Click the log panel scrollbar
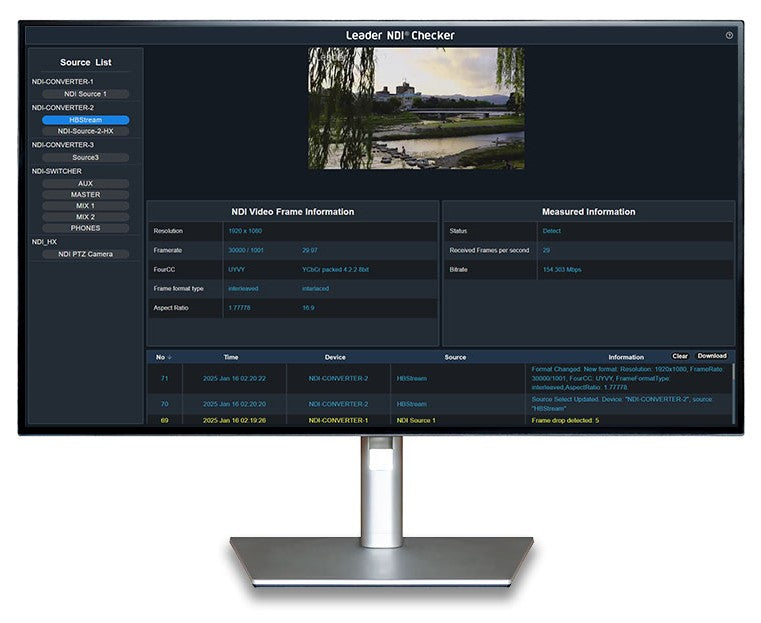 click(x=732, y=394)
